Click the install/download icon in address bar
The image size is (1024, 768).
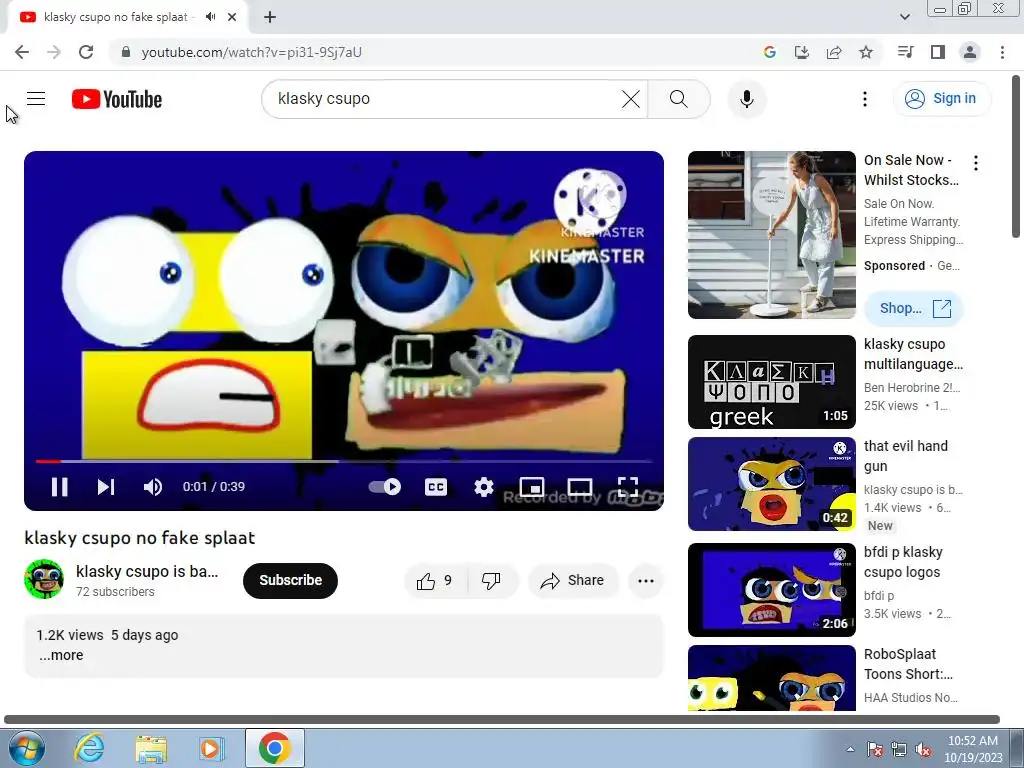click(x=801, y=52)
